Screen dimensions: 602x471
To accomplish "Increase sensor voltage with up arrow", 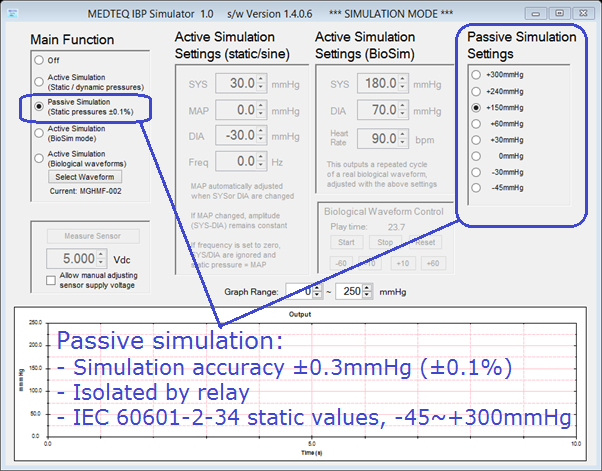I will pos(101,254).
